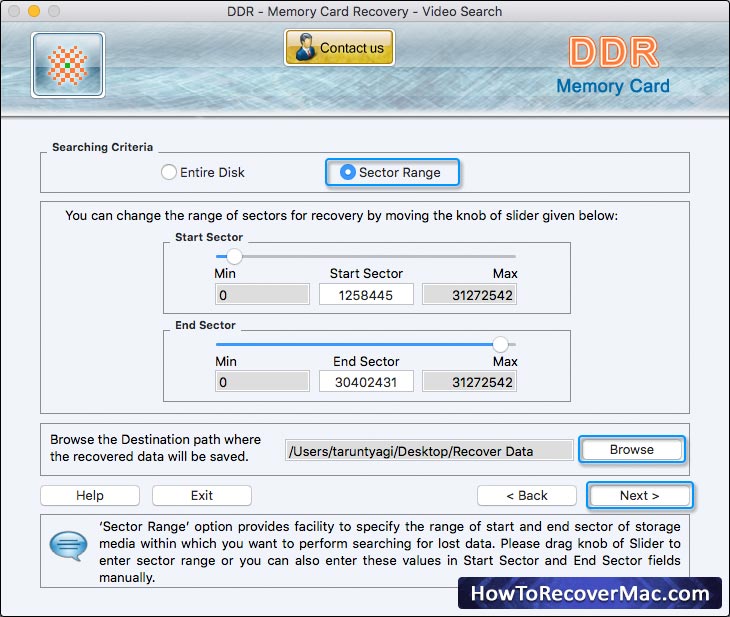Click the Contact us button
The height and width of the screenshot is (617, 730).
click(339, 47)
